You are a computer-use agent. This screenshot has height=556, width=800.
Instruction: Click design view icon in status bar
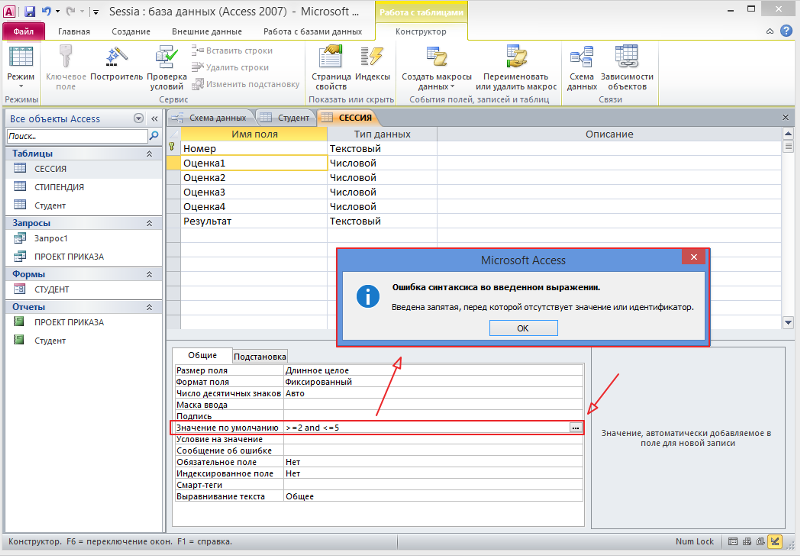coord(776,542)
